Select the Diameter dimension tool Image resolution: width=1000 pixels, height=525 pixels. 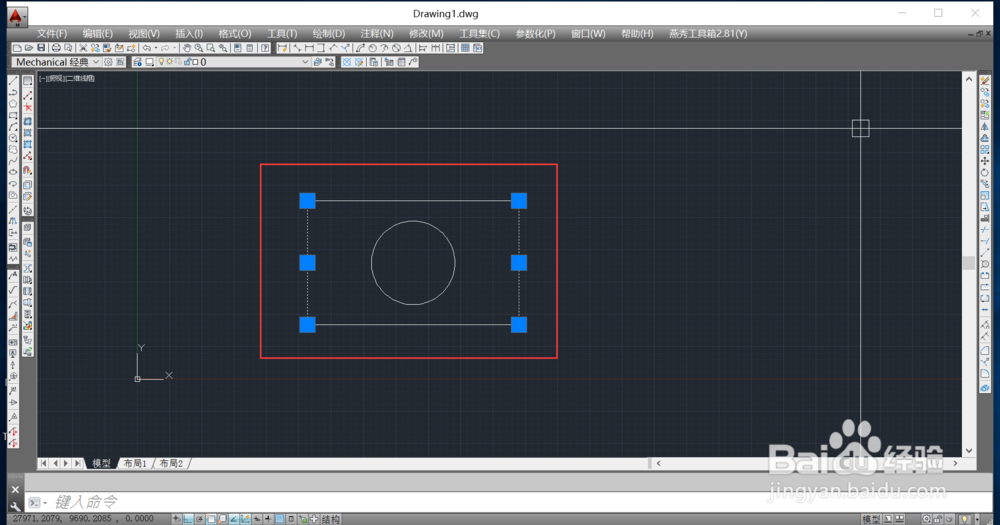pos(396,48)
